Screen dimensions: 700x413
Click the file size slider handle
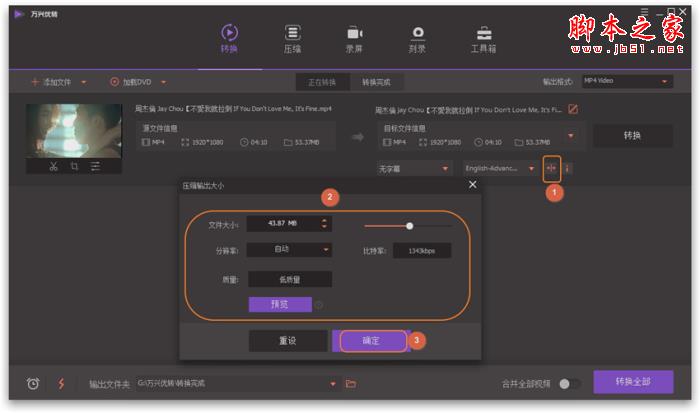point(409,226)
